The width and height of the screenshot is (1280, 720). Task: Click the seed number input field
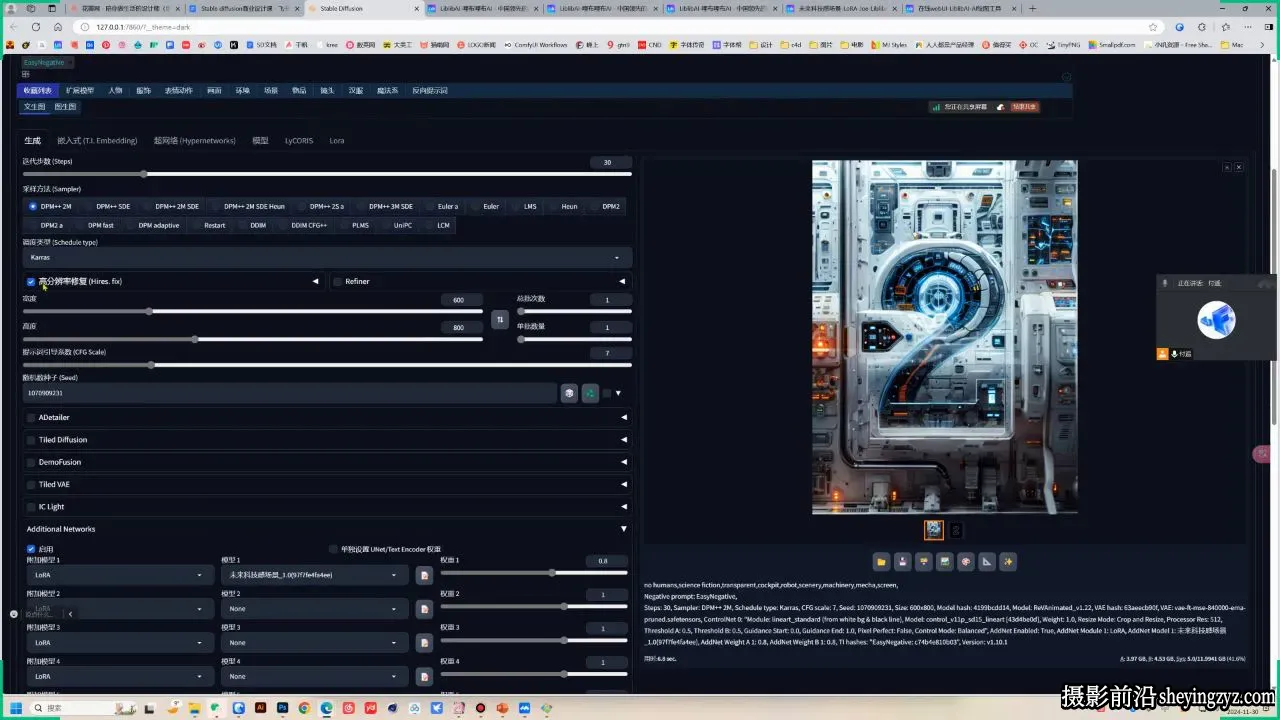[289, 393]
